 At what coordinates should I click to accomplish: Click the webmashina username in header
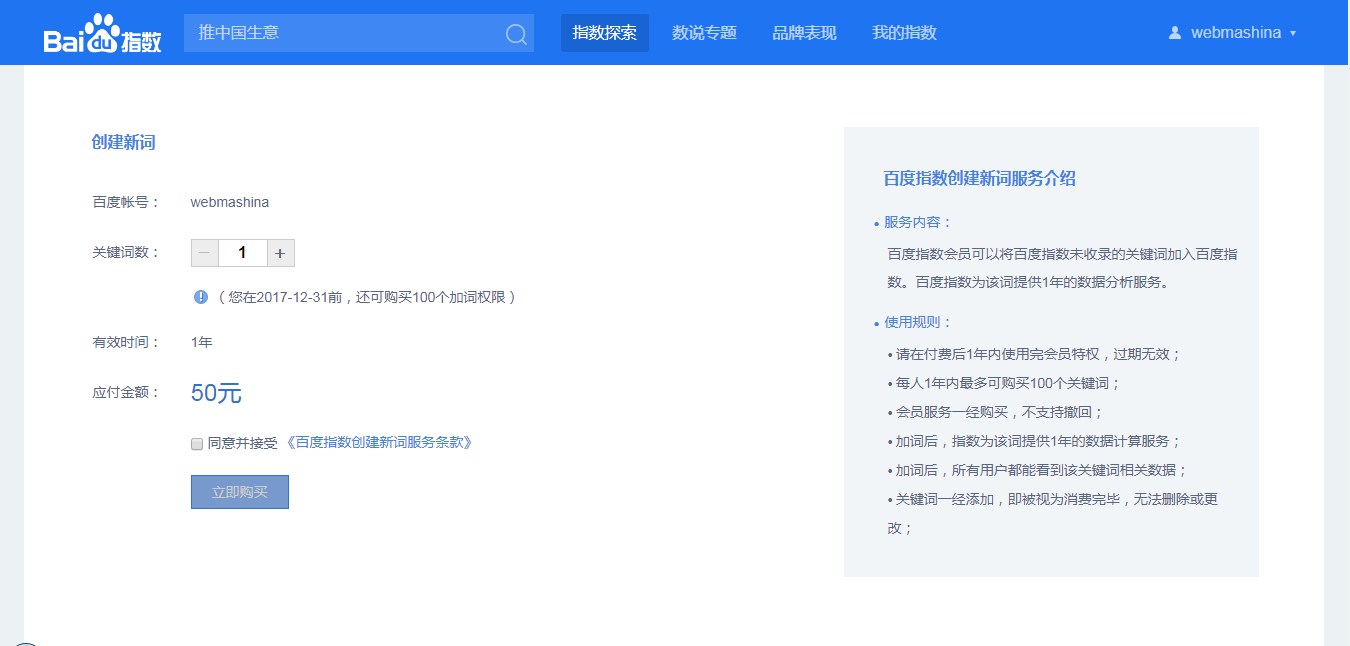(x=1236, y=33)
